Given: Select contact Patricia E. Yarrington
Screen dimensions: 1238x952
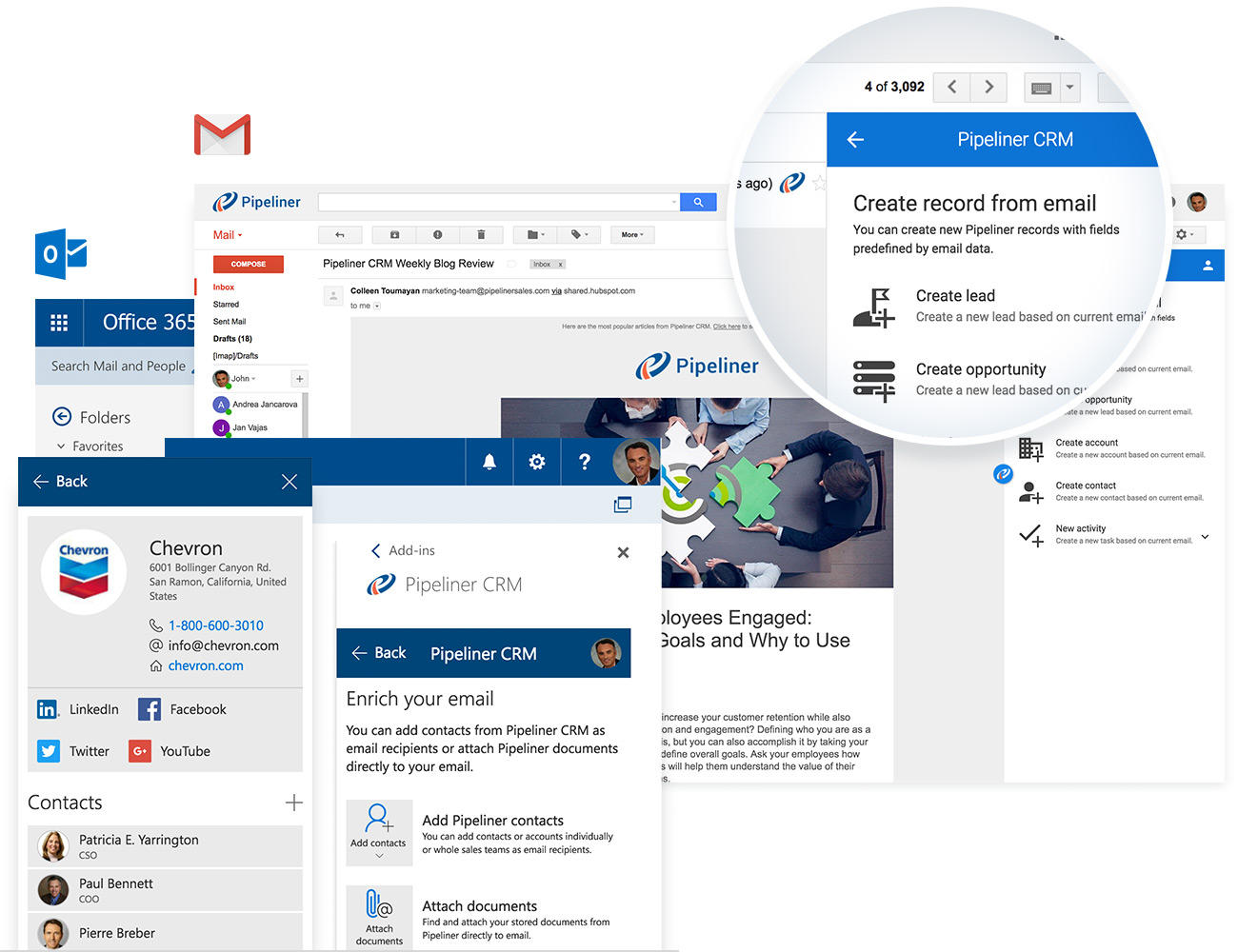Looking at the screenshot, I should [165, 846].
